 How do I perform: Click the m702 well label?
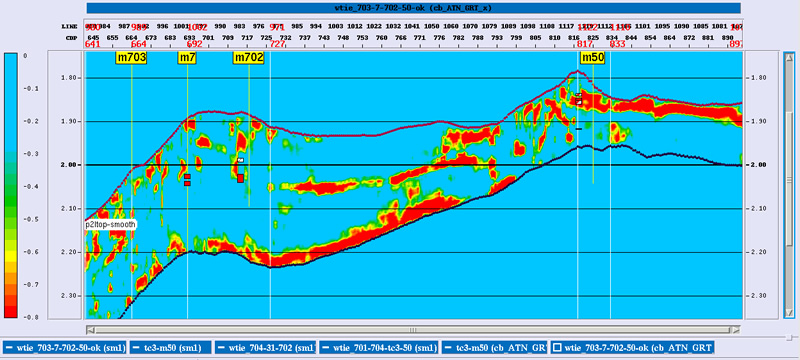tap(249, 58)
